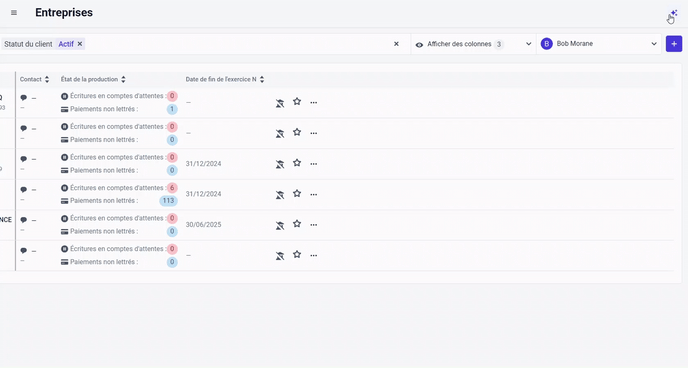The image size is (688, 368).
Task: Star the row with 1 unlettered payment
Action: pyautogui.click(x=297, y=102)
